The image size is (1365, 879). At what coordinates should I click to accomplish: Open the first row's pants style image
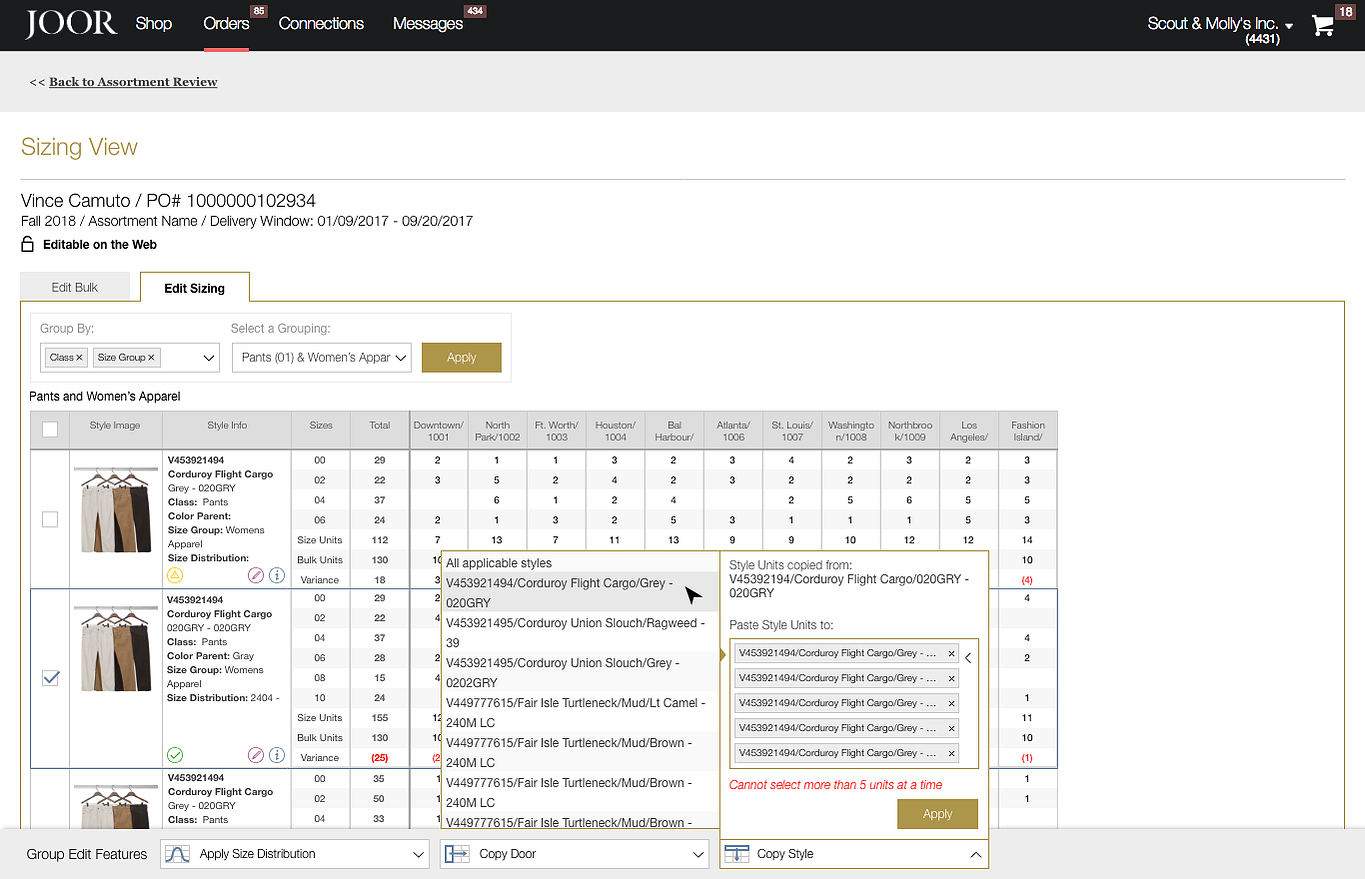pyautogui.click(x=115, y=509)
